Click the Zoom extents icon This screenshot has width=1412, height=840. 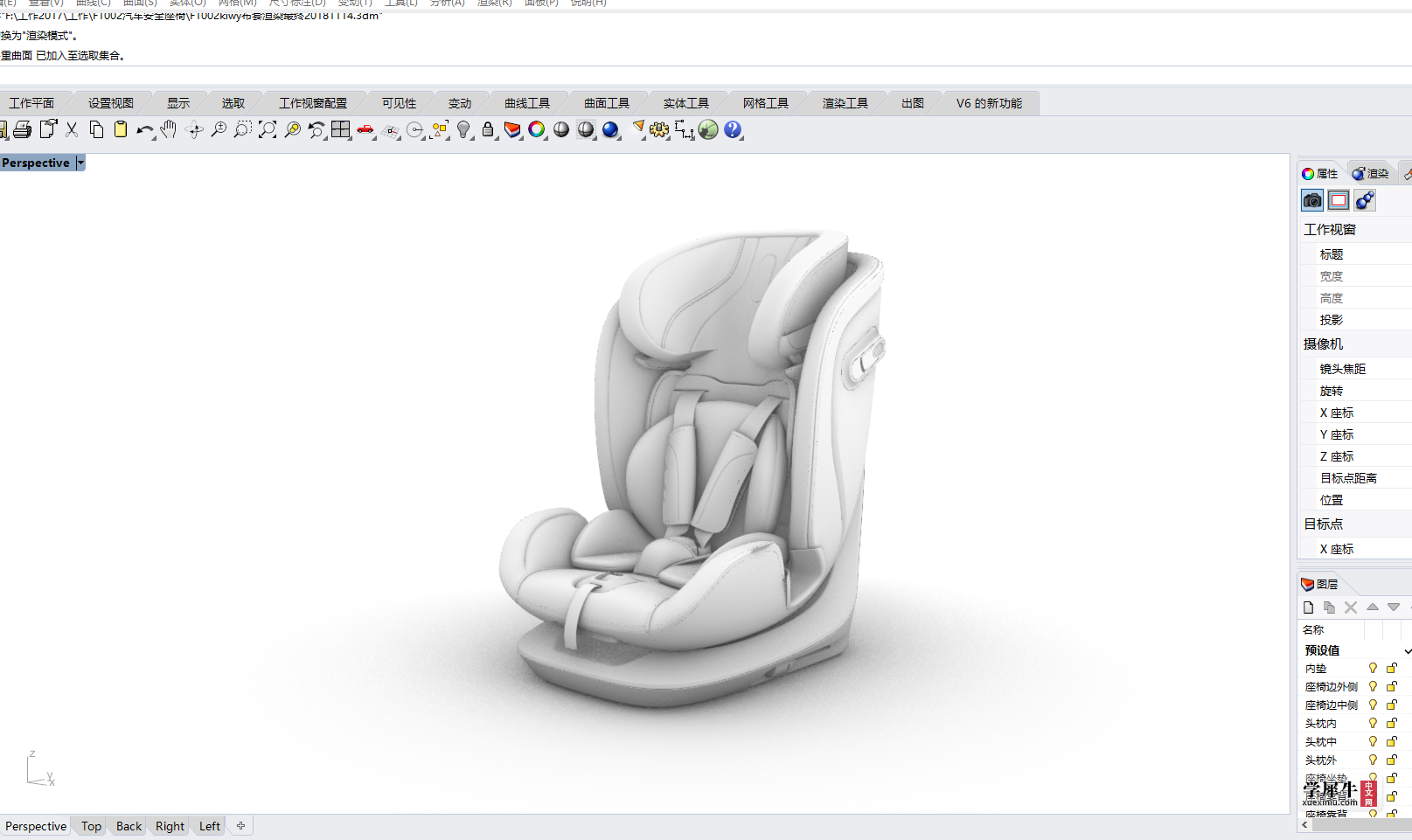pos(268,130)
